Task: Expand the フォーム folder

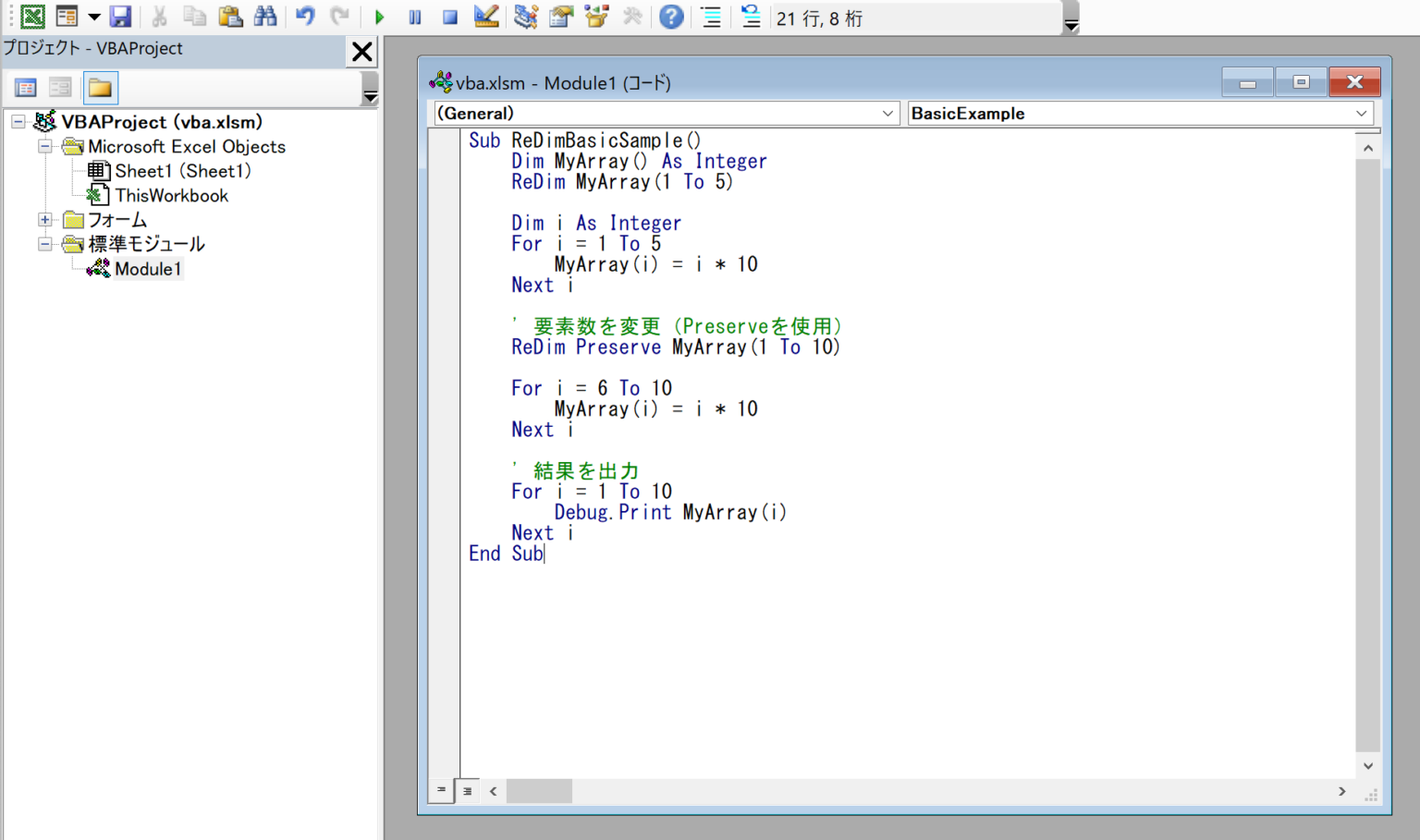Action: 45,219
